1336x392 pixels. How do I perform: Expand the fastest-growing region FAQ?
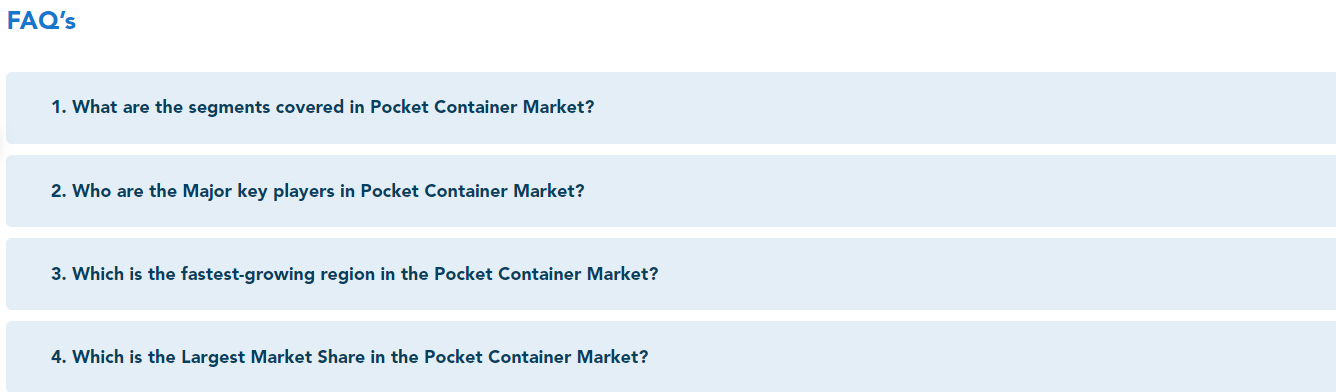[x=671, y=274]
